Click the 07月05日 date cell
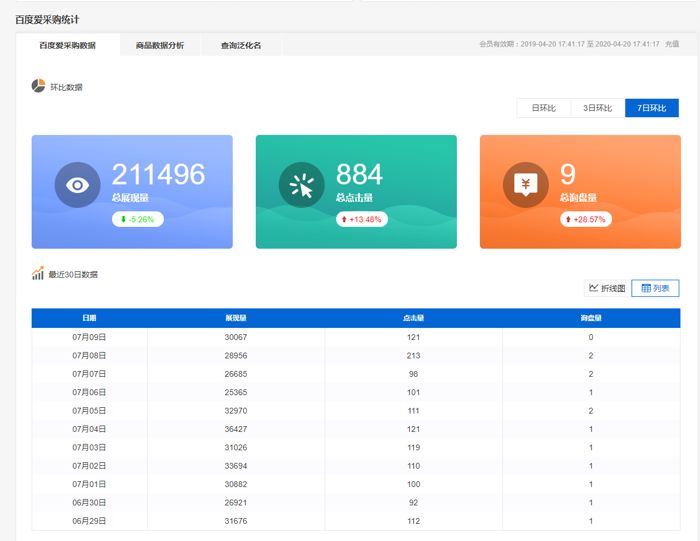700x541 pixels. [x=89, y=410]
